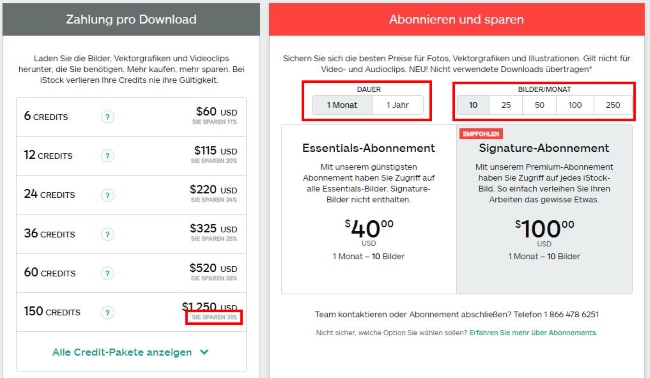Pick 50 Bilder/Monat option
The width and height of the screenshot is (650, 378).
pyautogui.click(x=539, y=105)
